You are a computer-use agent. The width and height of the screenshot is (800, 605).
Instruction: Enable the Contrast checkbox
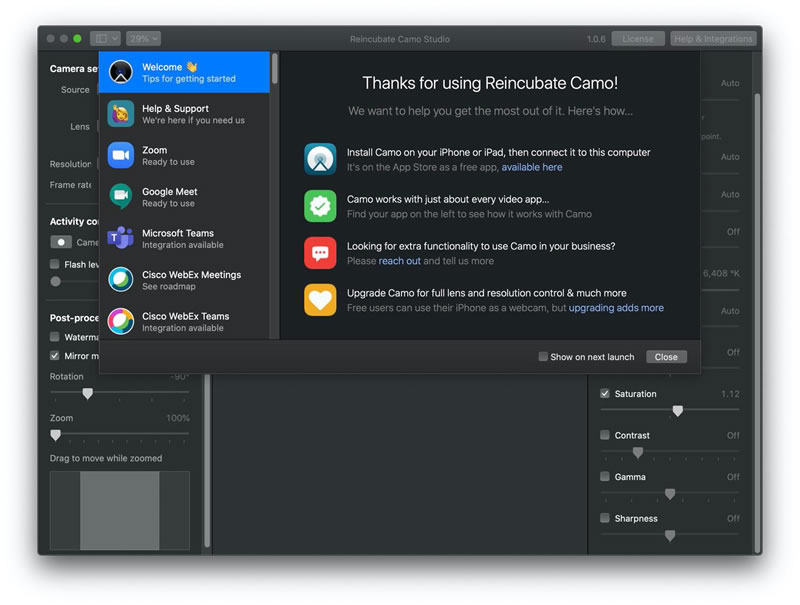[x=605, y=435]
